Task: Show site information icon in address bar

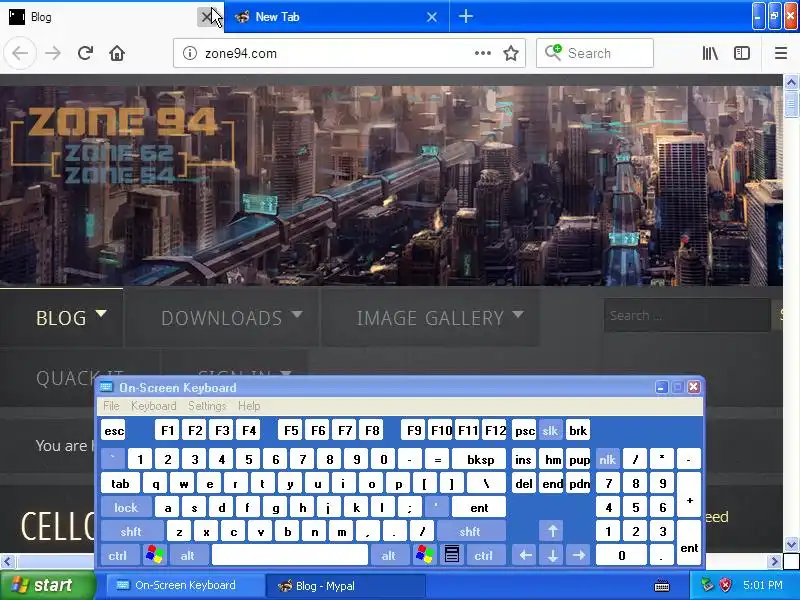Action: coord(190,53)
